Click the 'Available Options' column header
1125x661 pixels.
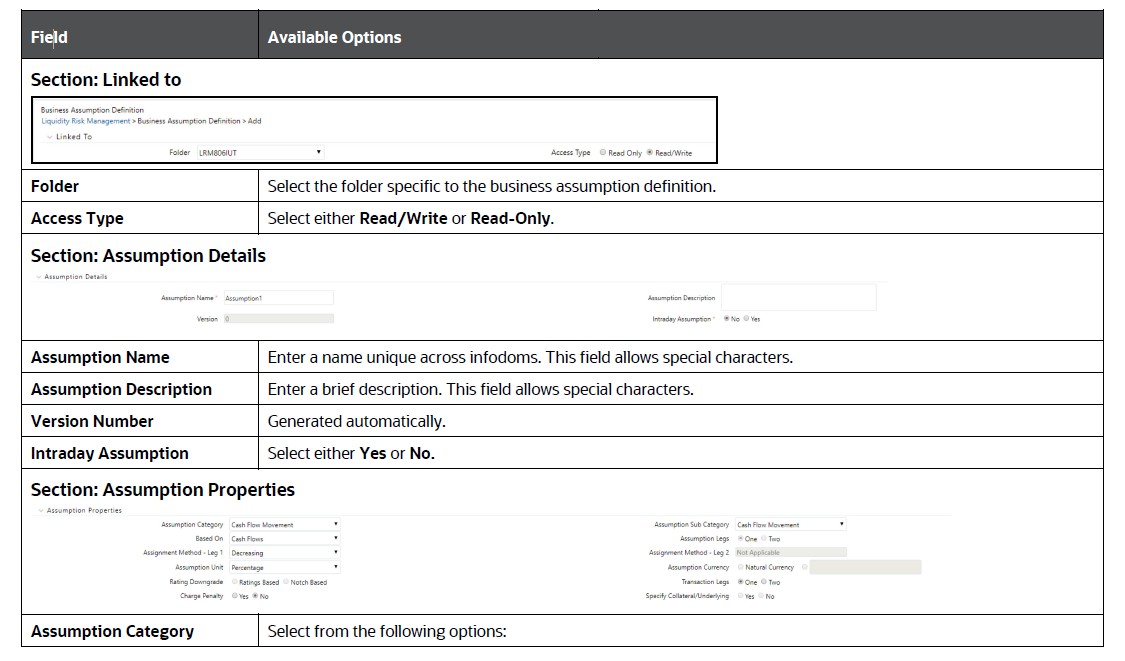click(x=334, y=37)
